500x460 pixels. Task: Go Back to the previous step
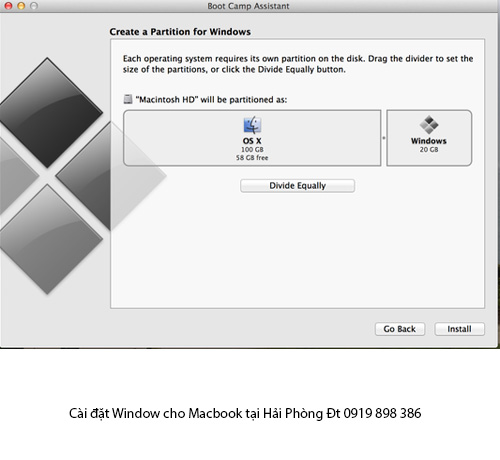click(x=400, y=329)
